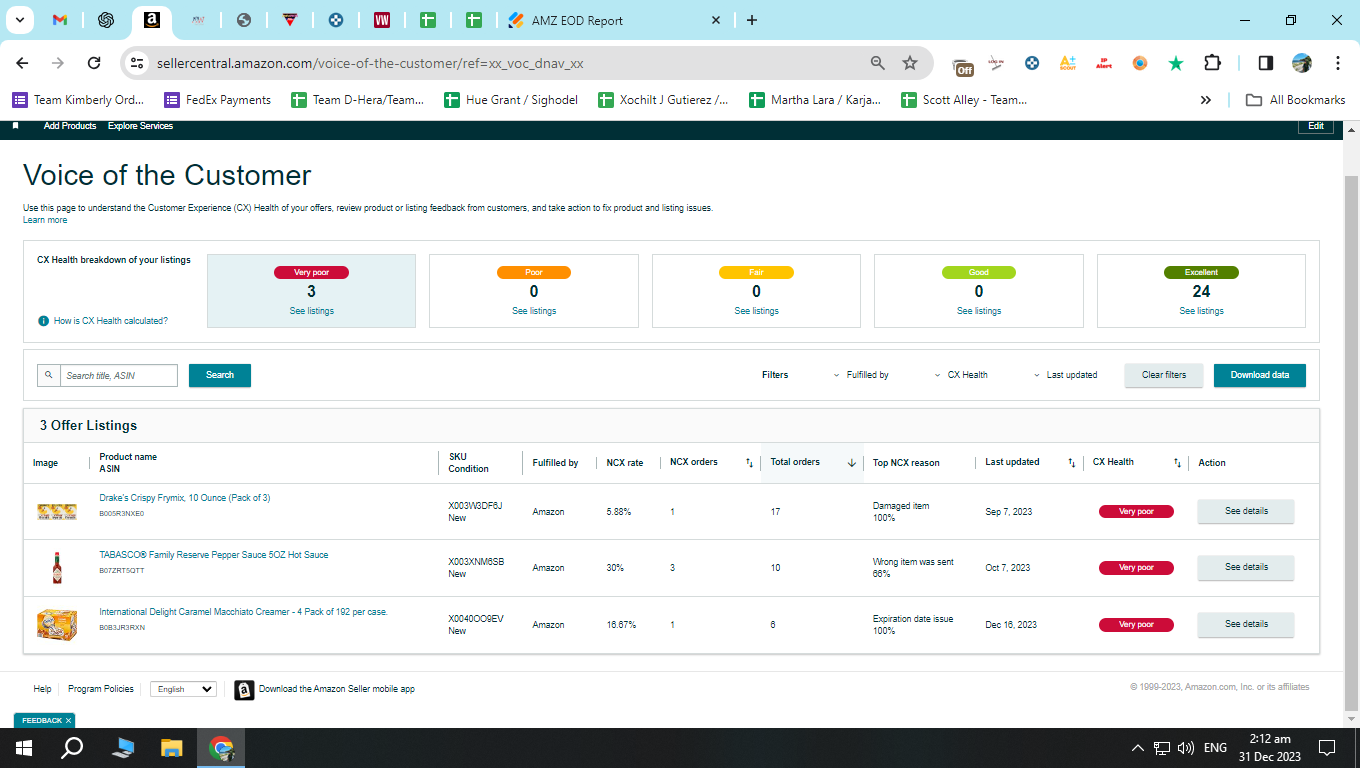Open the search tabs dropdown arrow
The width and height of the screenshot is (1360, 768).
pos(20,20)
